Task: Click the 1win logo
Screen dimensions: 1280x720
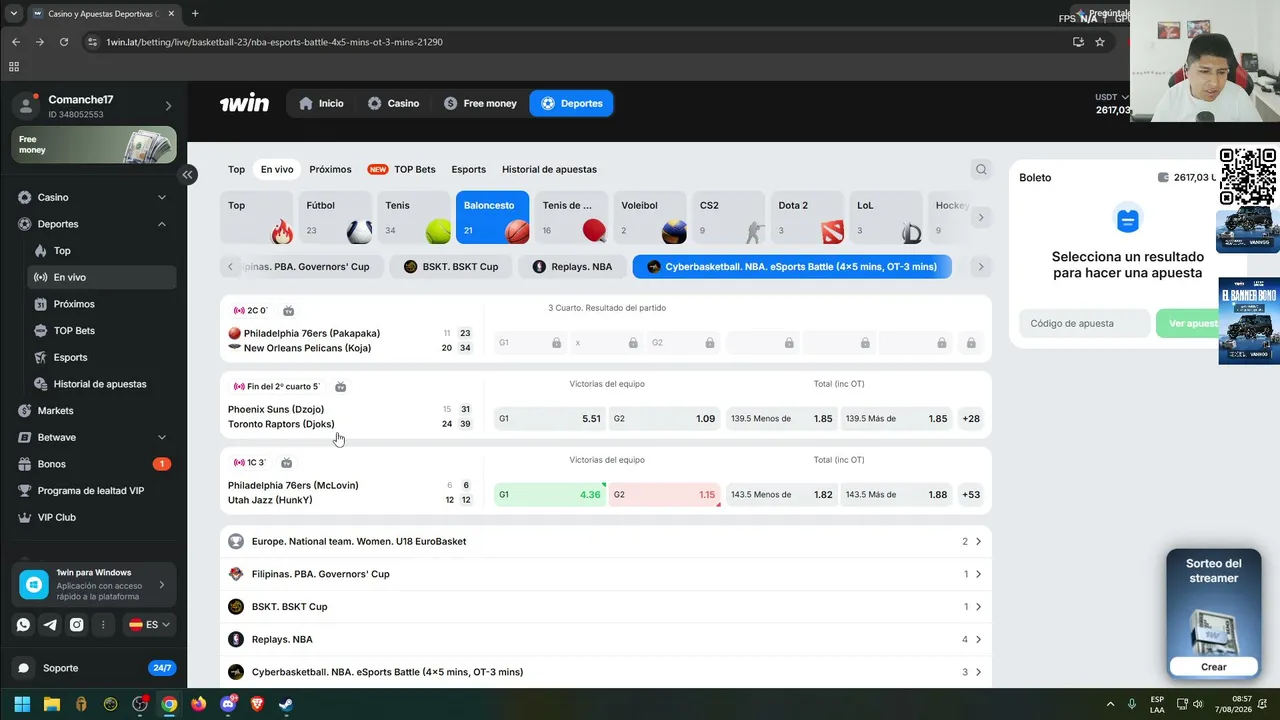Action: (x=244, y=103)
